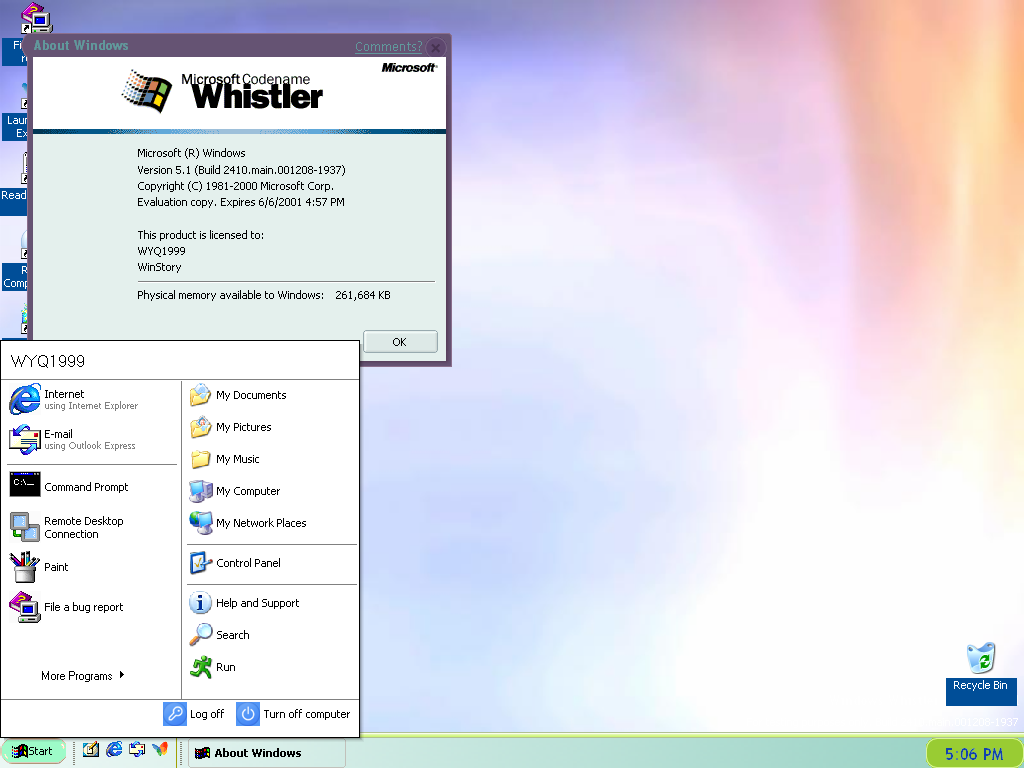The width and height of the screenshot is (1024, 768).
Task: Click the Log off key icon
Action: pyautogui.click(x=175, y=714)
